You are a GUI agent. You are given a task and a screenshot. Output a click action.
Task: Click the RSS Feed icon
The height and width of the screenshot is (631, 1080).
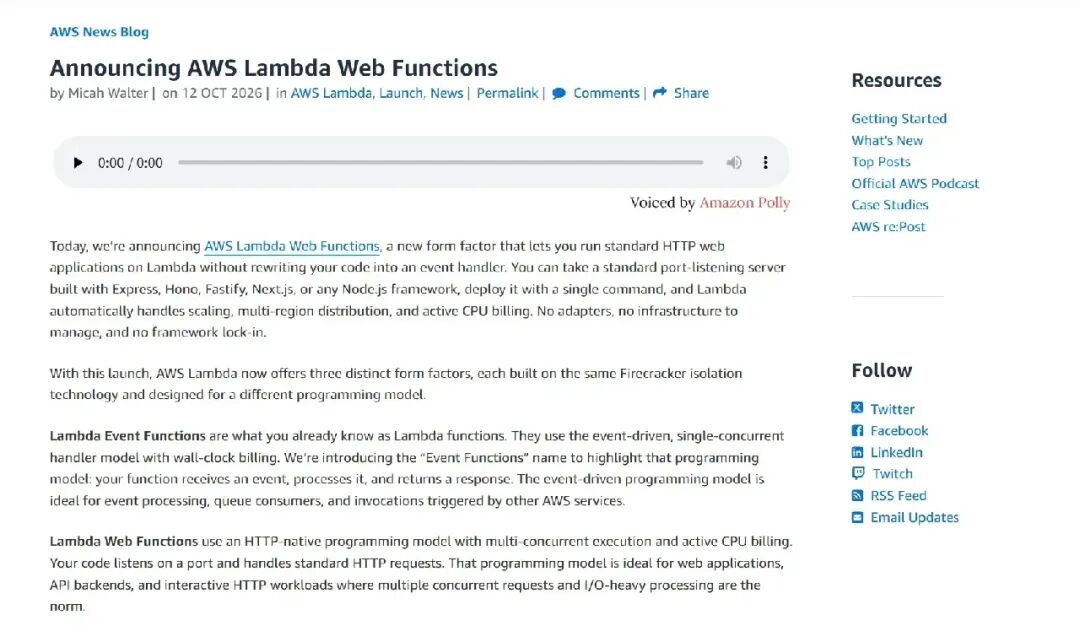(x=857, y=495)
